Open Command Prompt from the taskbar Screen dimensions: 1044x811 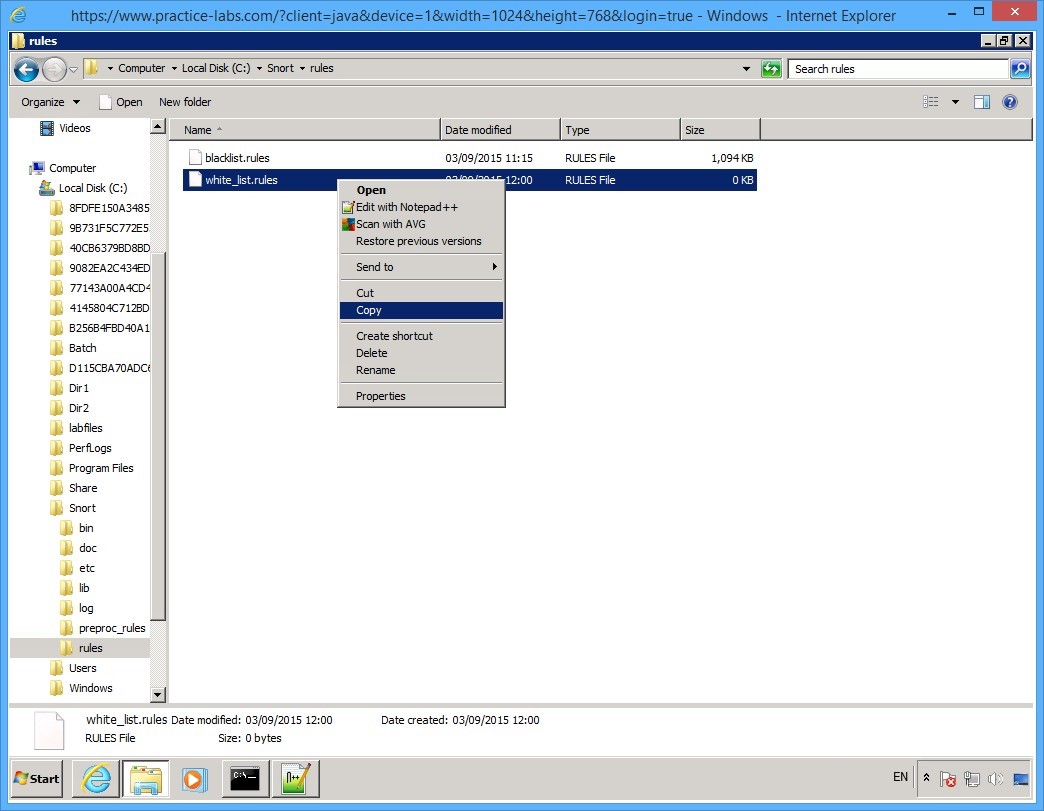pos(245,779)
